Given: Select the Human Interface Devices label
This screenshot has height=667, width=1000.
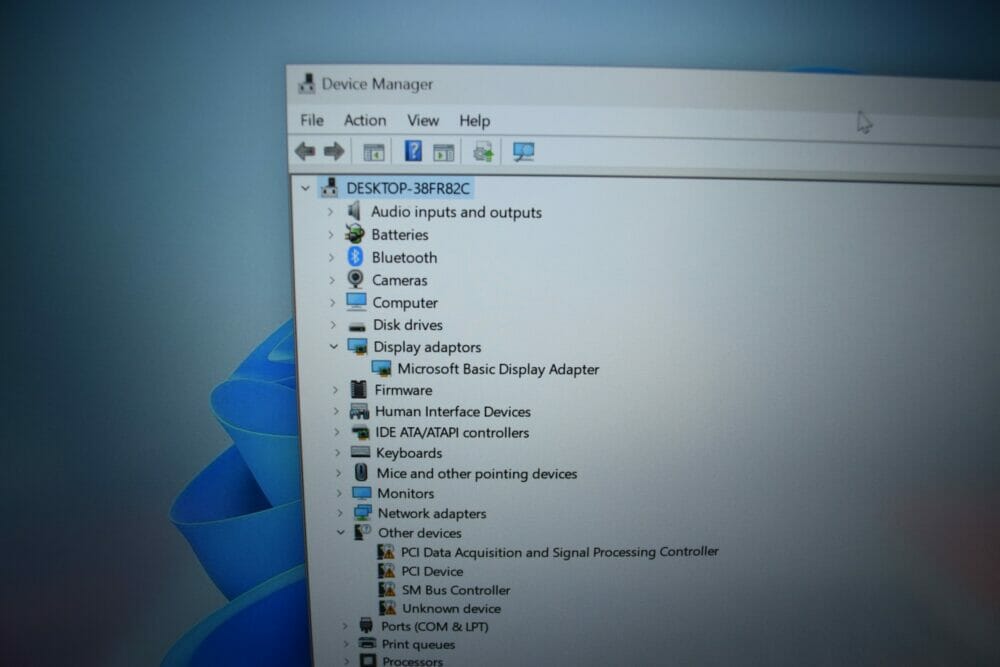Looking at the screenshot, I should [453, 411].
